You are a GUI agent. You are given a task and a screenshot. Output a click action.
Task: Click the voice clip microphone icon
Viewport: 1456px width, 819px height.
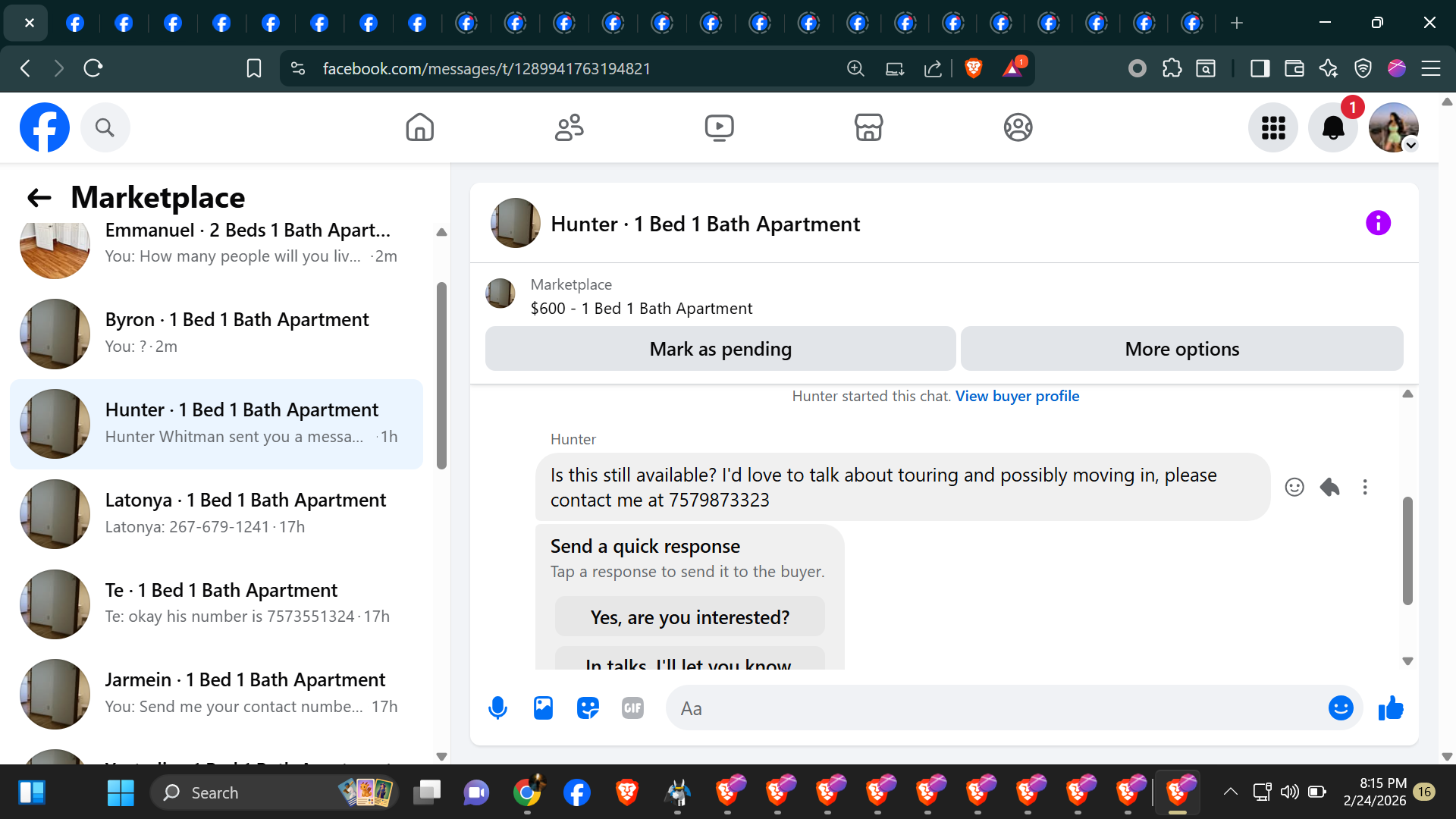[497, 708]
